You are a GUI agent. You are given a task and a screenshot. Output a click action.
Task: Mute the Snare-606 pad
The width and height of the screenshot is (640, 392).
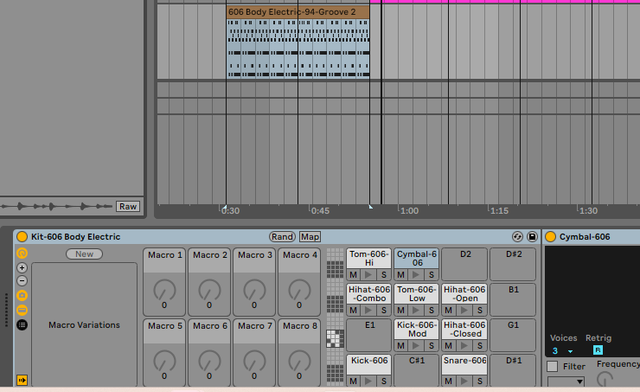point(449,381)
